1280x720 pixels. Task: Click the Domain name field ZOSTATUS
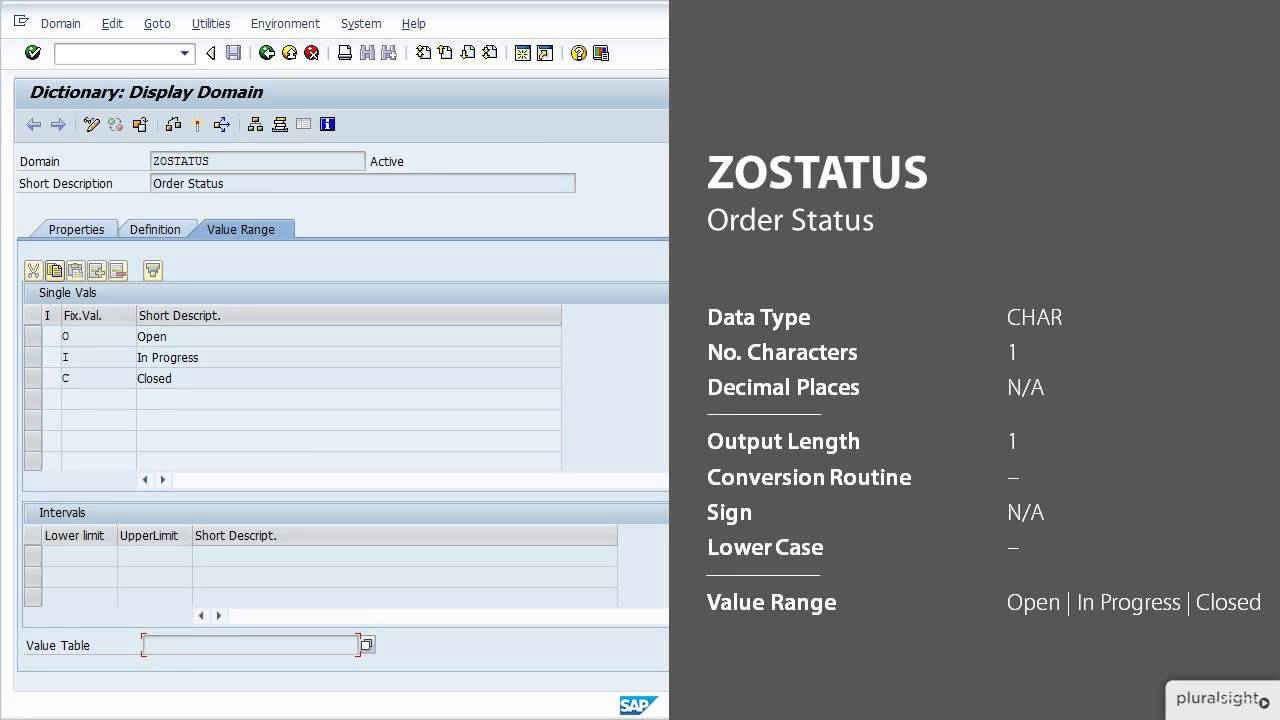(x=257, y=161)
